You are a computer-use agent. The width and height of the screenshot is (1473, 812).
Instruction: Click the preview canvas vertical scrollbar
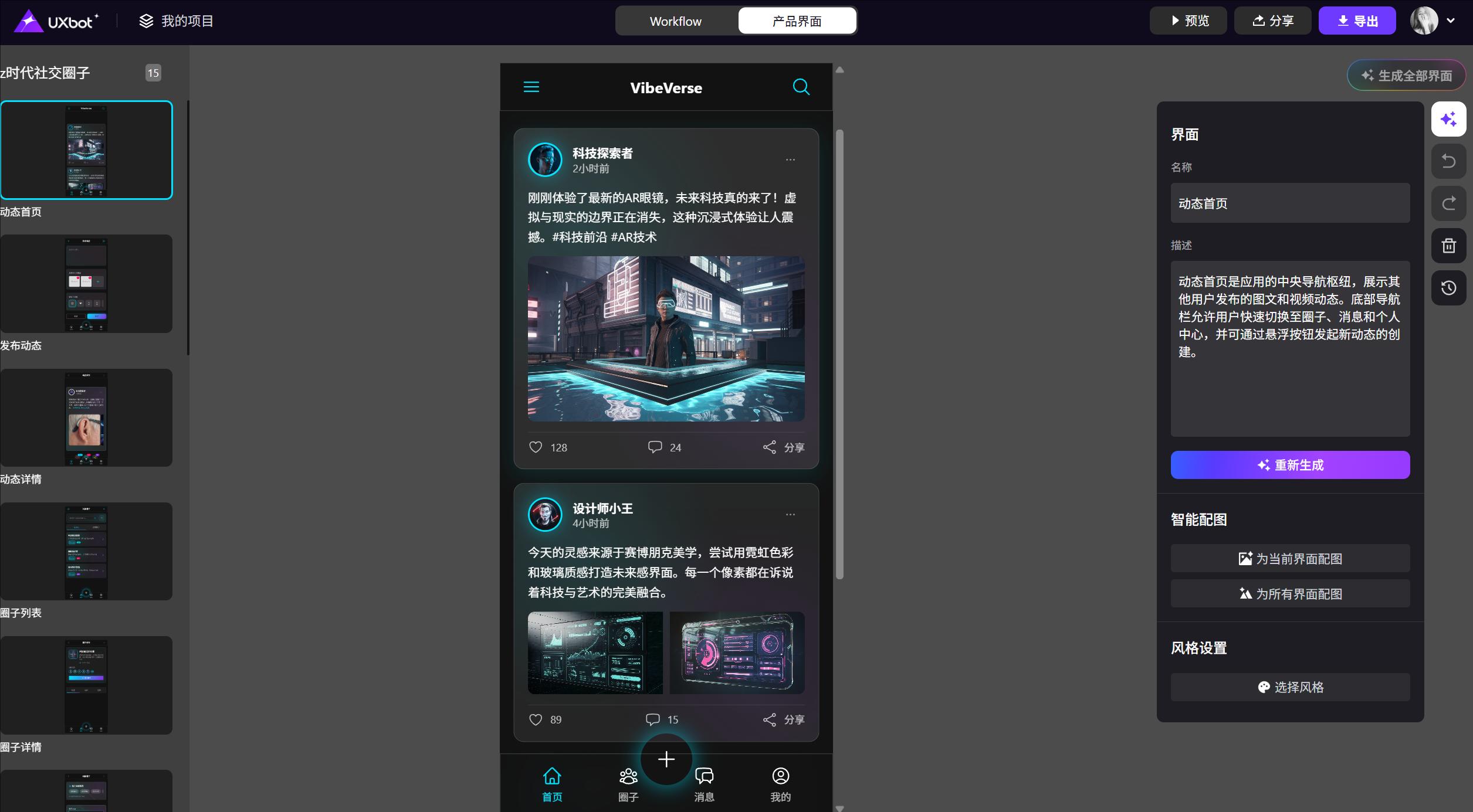point(839,355)
